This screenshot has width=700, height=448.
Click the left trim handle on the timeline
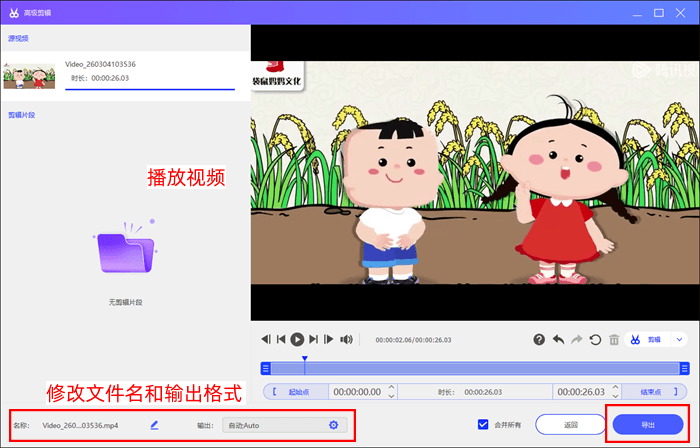click(x=266, y=369)
